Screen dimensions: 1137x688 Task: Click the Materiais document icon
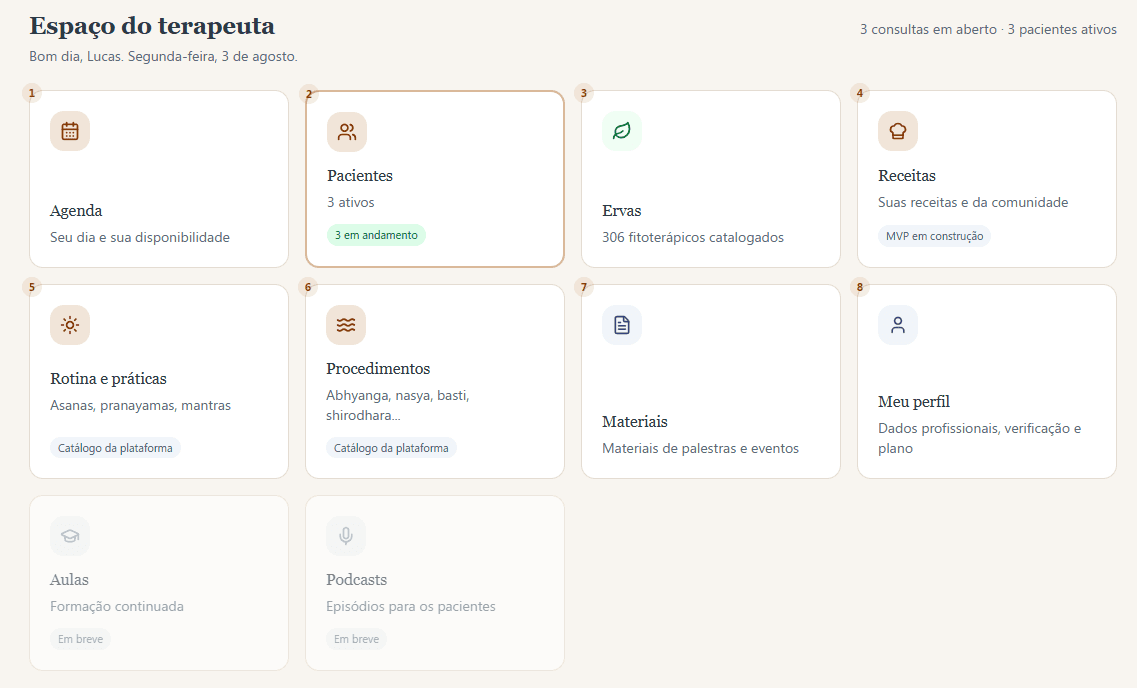(621, 325)
